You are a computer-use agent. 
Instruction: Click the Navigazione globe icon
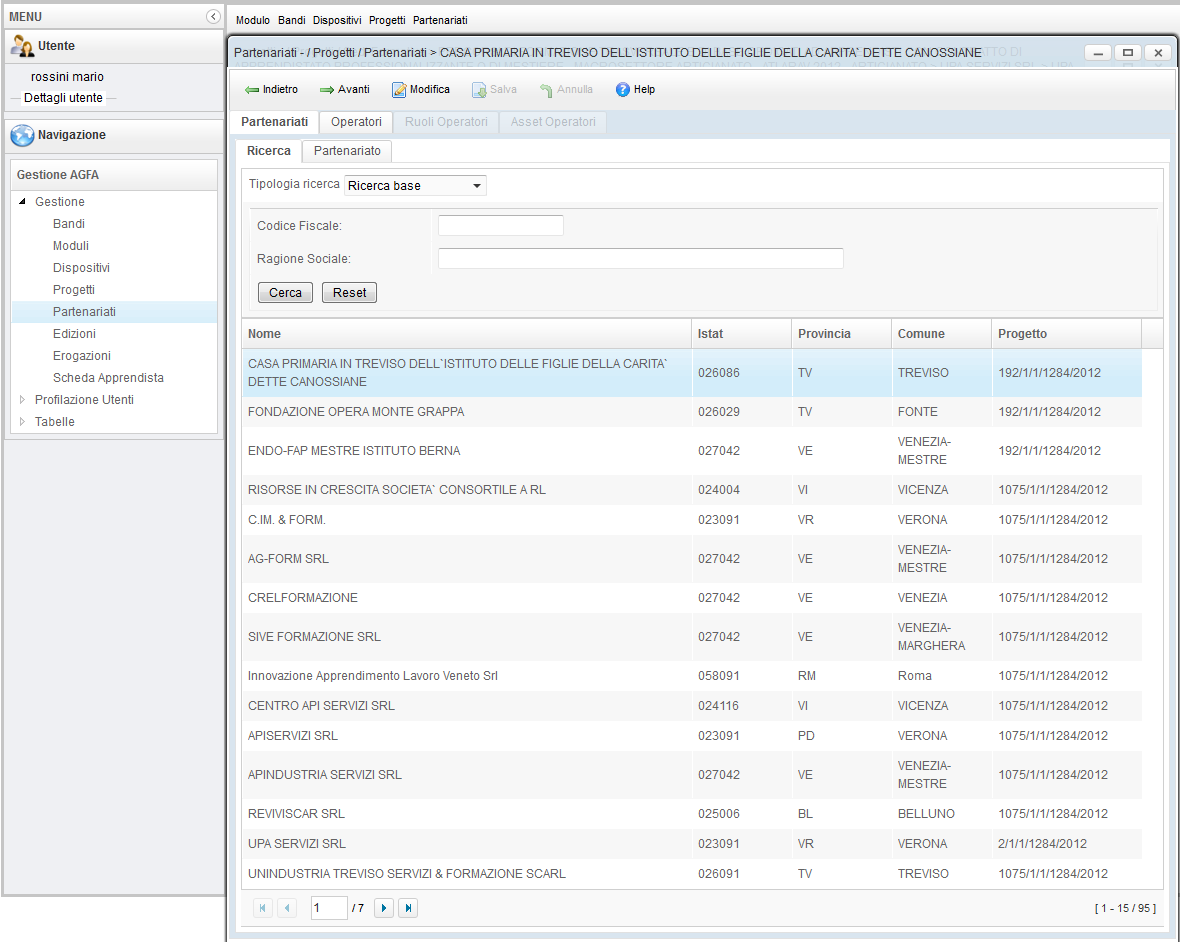[22, 136]
